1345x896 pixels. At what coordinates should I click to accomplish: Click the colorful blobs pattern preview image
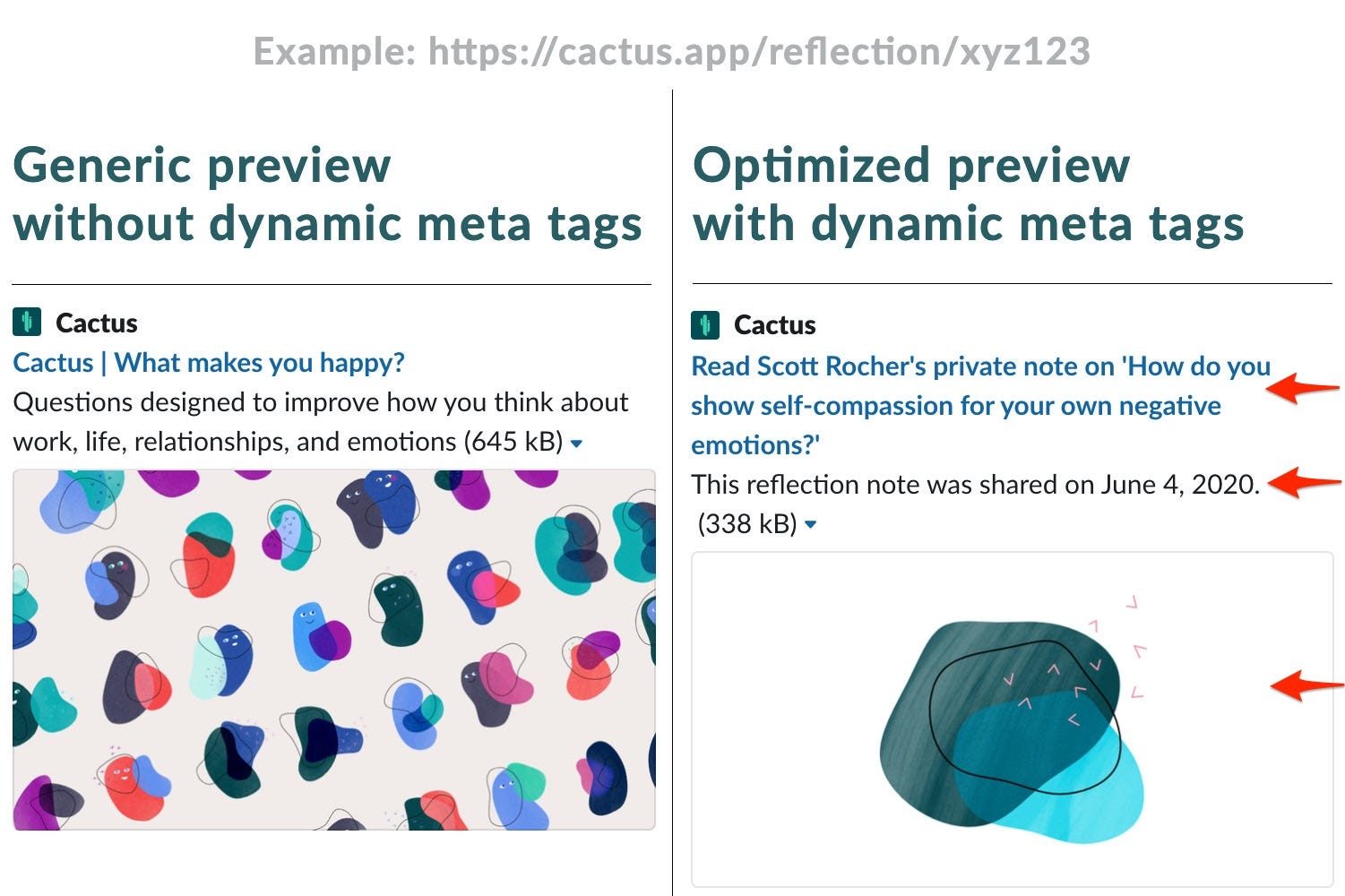click(334, 650)
